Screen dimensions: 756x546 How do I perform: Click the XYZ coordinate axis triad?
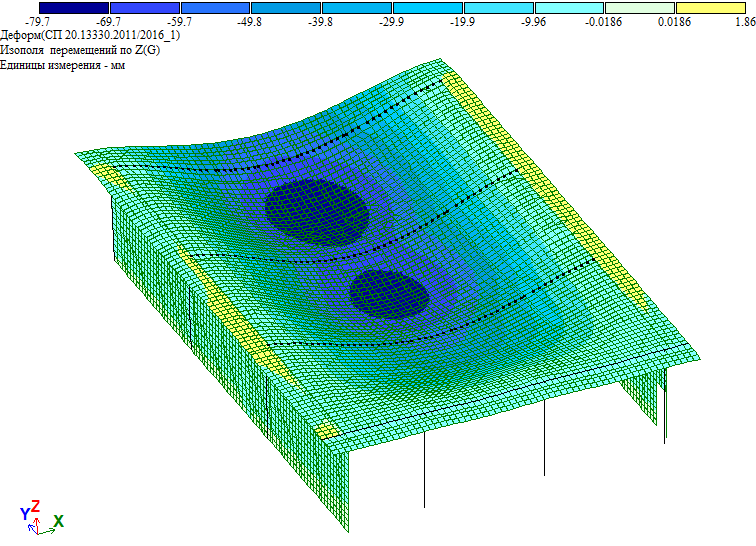coord(40,519)
